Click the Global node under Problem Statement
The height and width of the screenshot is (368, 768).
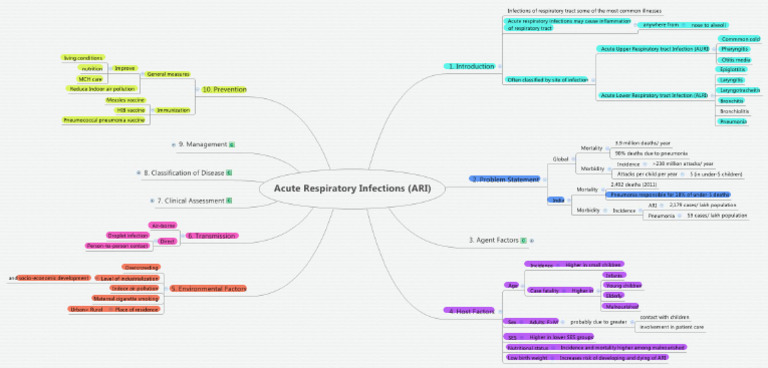(560, 160)
